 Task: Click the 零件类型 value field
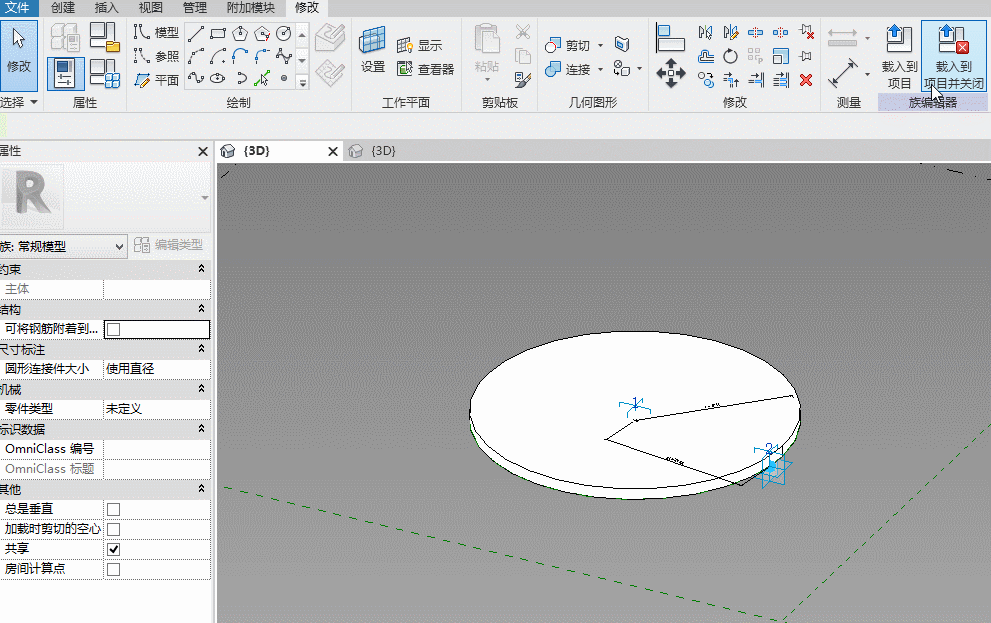click(157, 409)
